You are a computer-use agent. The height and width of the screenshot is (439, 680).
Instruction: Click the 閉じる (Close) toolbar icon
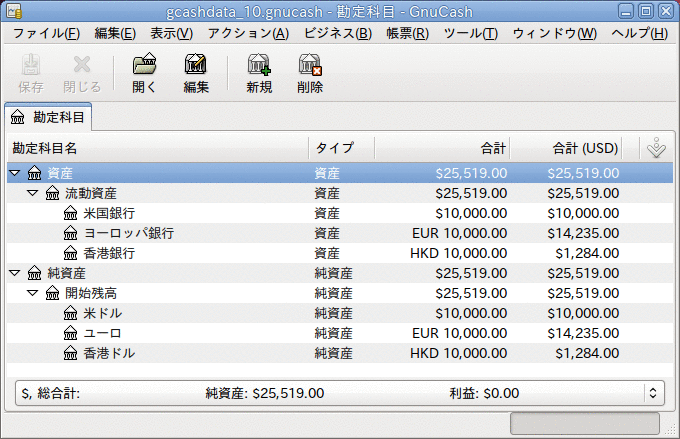[82, 65]
